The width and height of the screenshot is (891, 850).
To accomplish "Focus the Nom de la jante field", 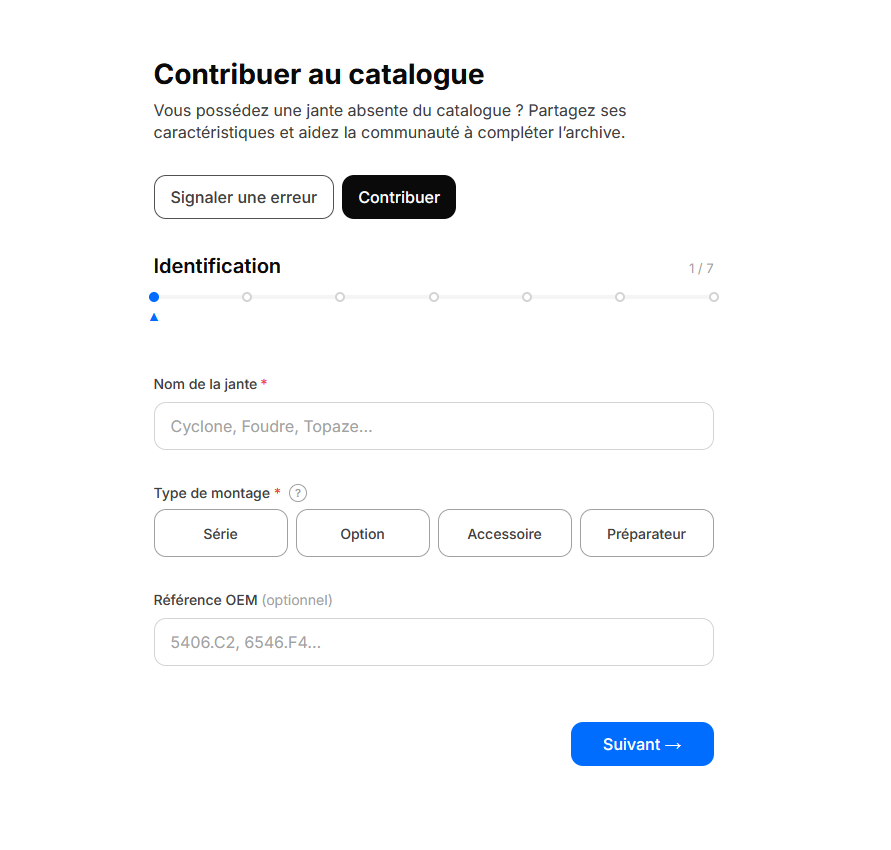I will [x=434, y=426].
